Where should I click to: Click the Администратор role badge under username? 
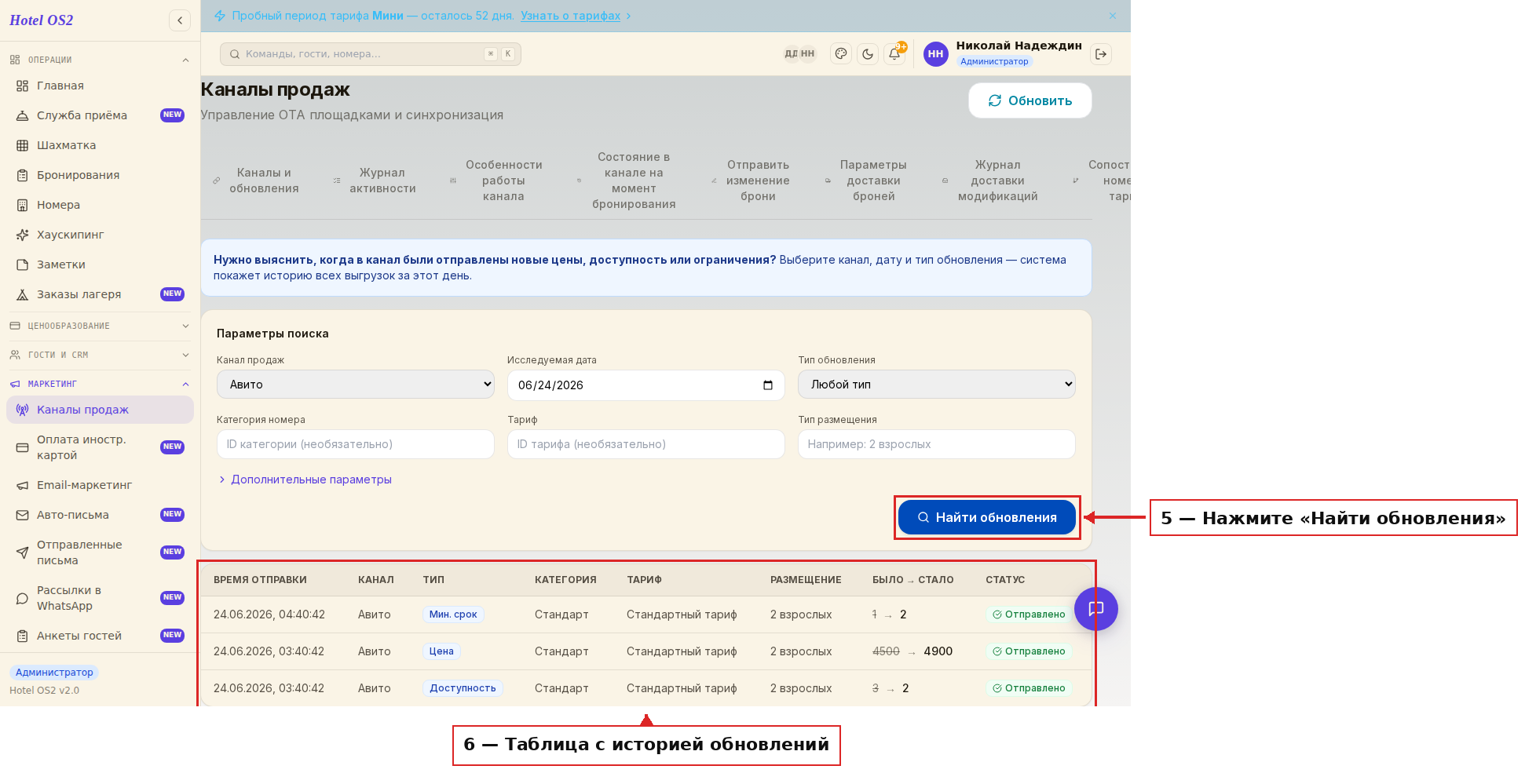pos(994,61)
